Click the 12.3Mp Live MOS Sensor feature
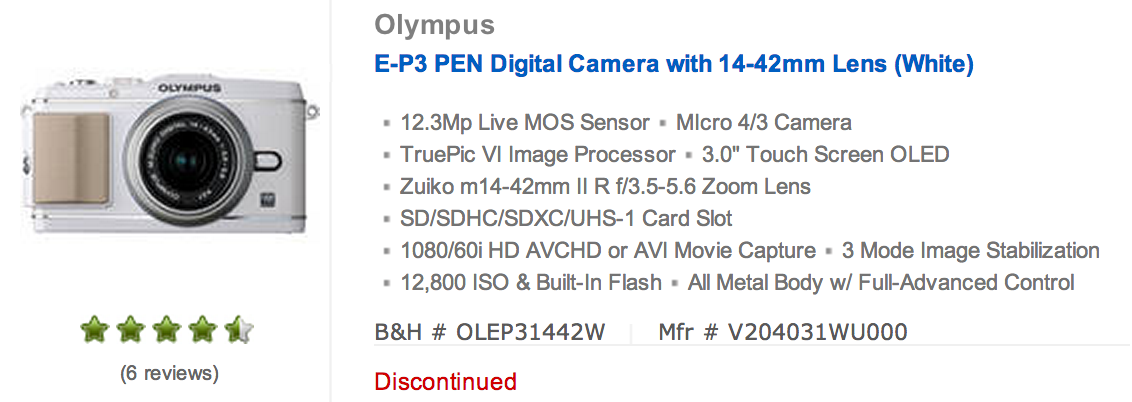 coord(525,123)
